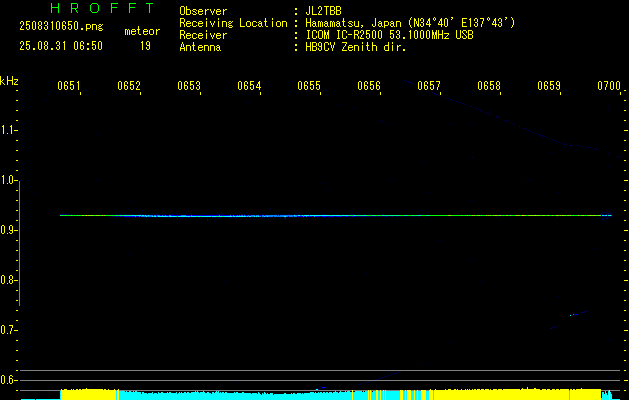The width and height of the screenshot is (629, 400).
Task: Click the yellow signal level bar graph
Action: point(336,394)
